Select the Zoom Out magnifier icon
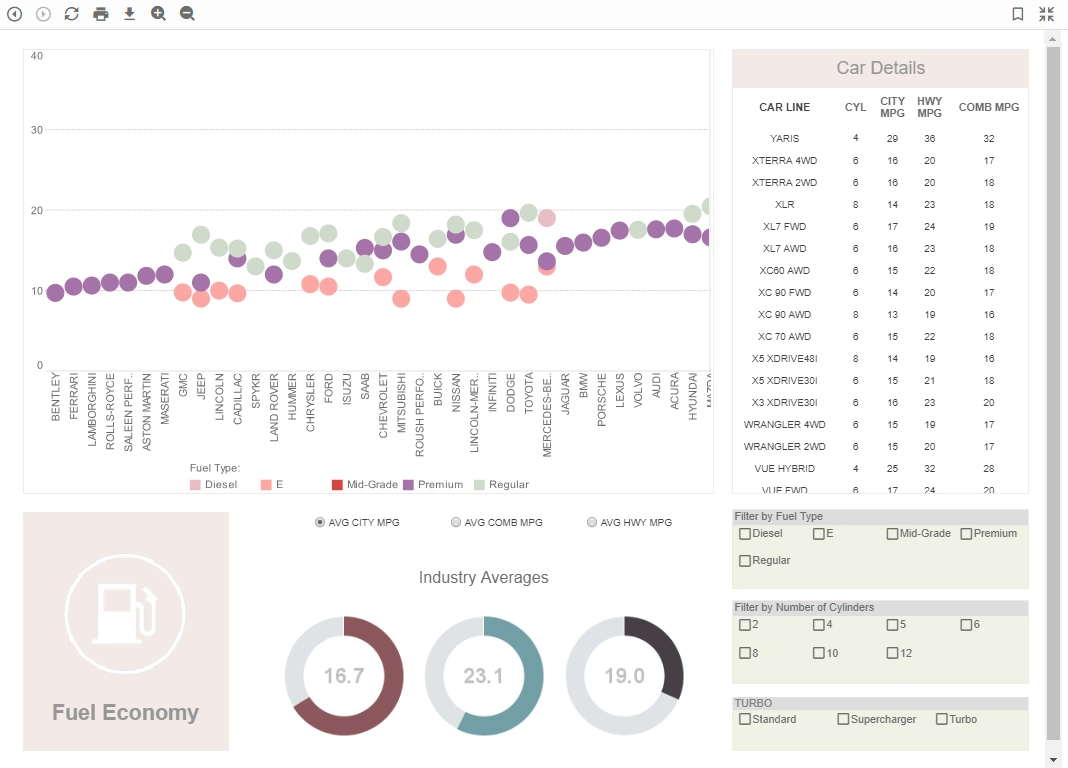1068x768 pixels. coord(186,14)
